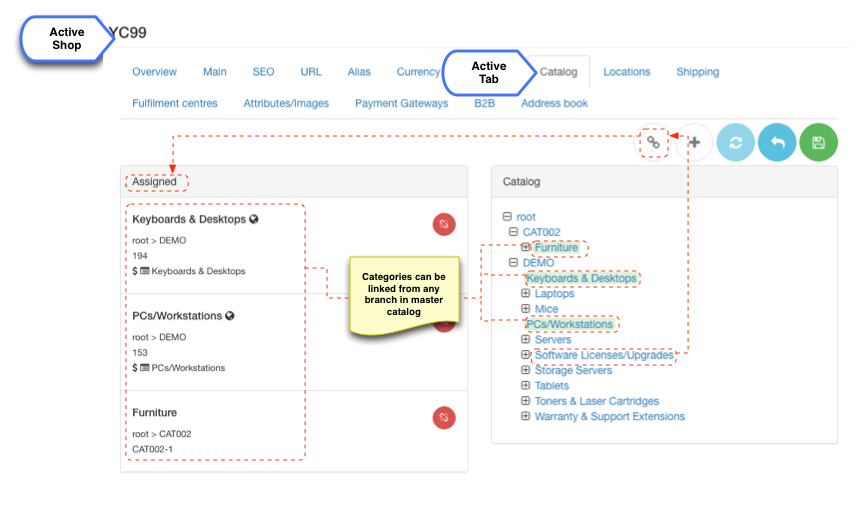Expand the Servers tree node
Image resolution: width=860 pixels, height=519 pixels.
pos(525,340)
